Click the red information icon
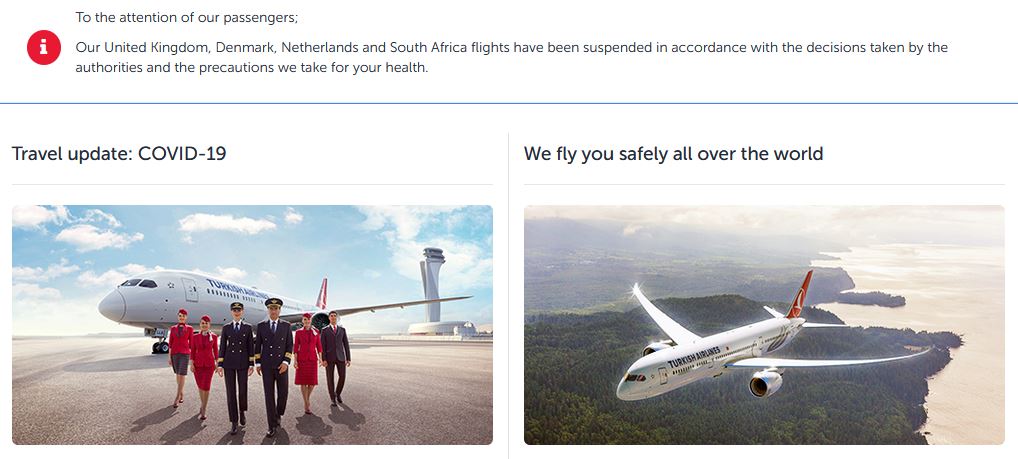Screen dimensions: 1018x459 [43, 47]
